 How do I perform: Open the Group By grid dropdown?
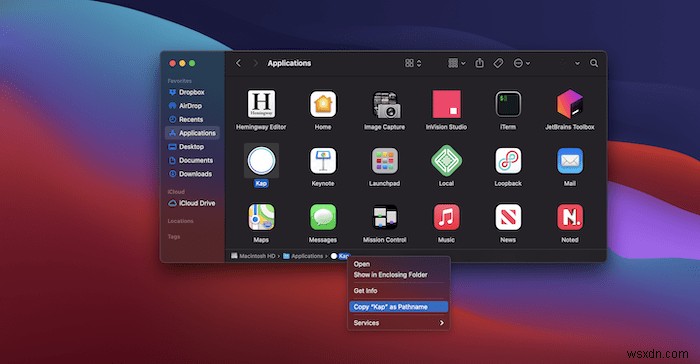coord(457,63)
